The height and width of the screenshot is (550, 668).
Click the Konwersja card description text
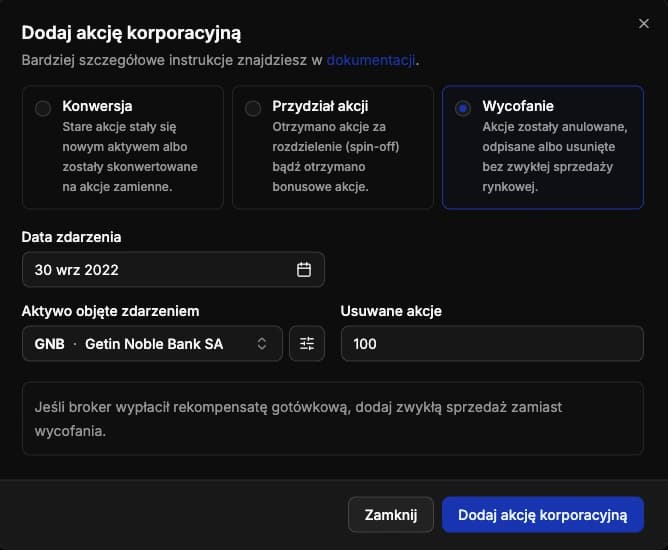point(130,157)
